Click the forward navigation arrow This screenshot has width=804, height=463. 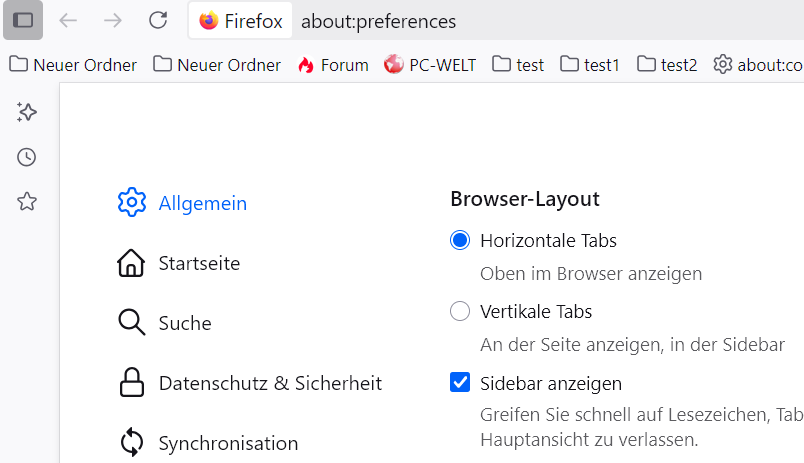coord(113,20)
